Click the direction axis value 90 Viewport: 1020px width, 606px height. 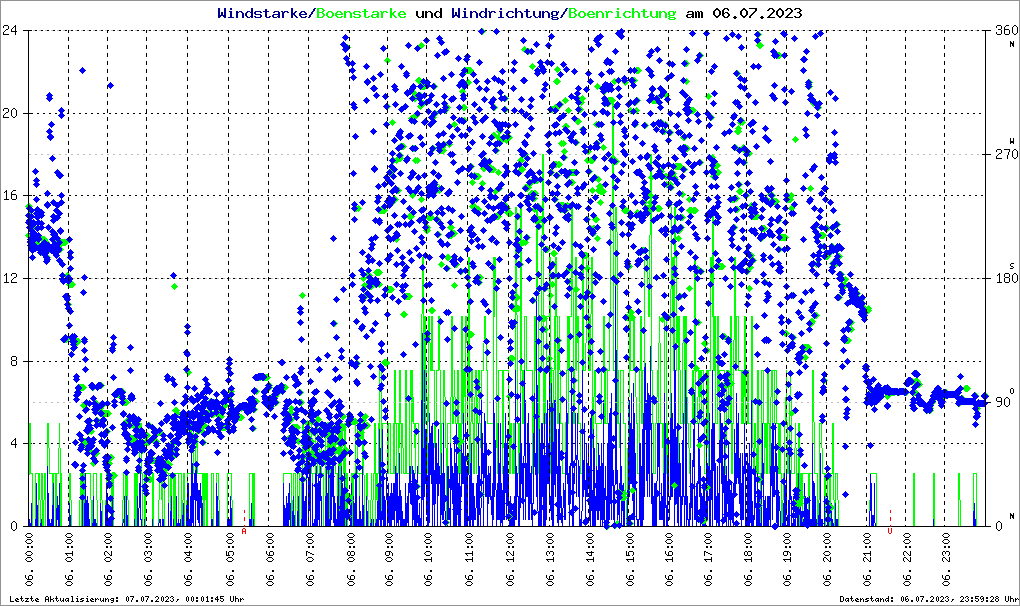click(1002, 402)
